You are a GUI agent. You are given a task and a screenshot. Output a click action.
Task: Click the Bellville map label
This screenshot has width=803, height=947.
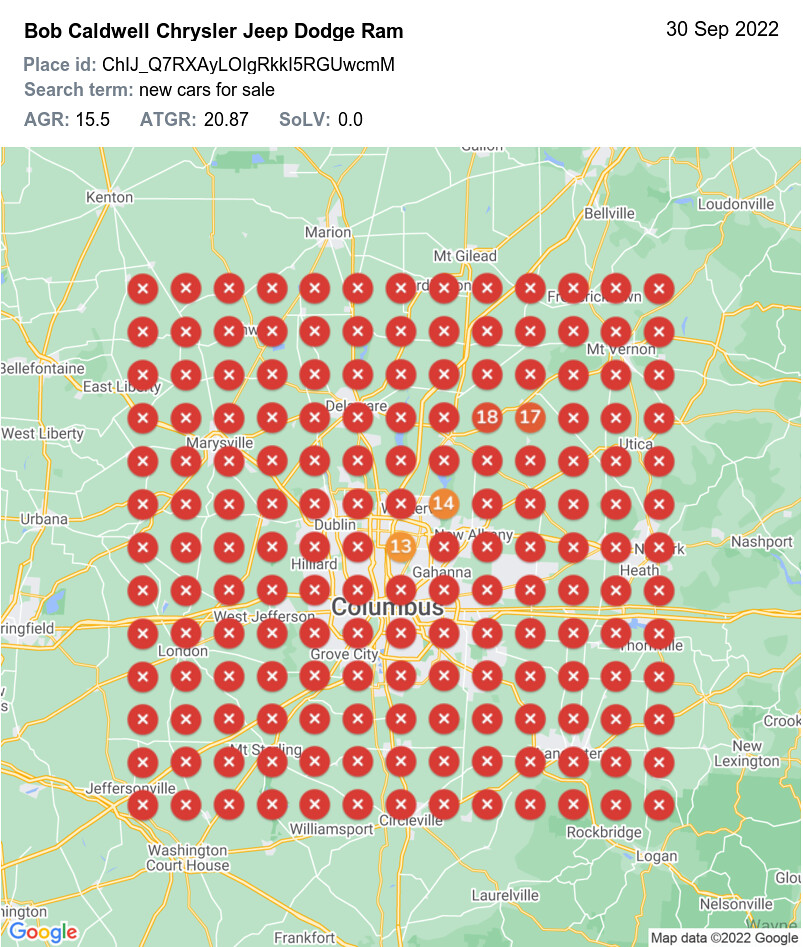coord(609,214)
